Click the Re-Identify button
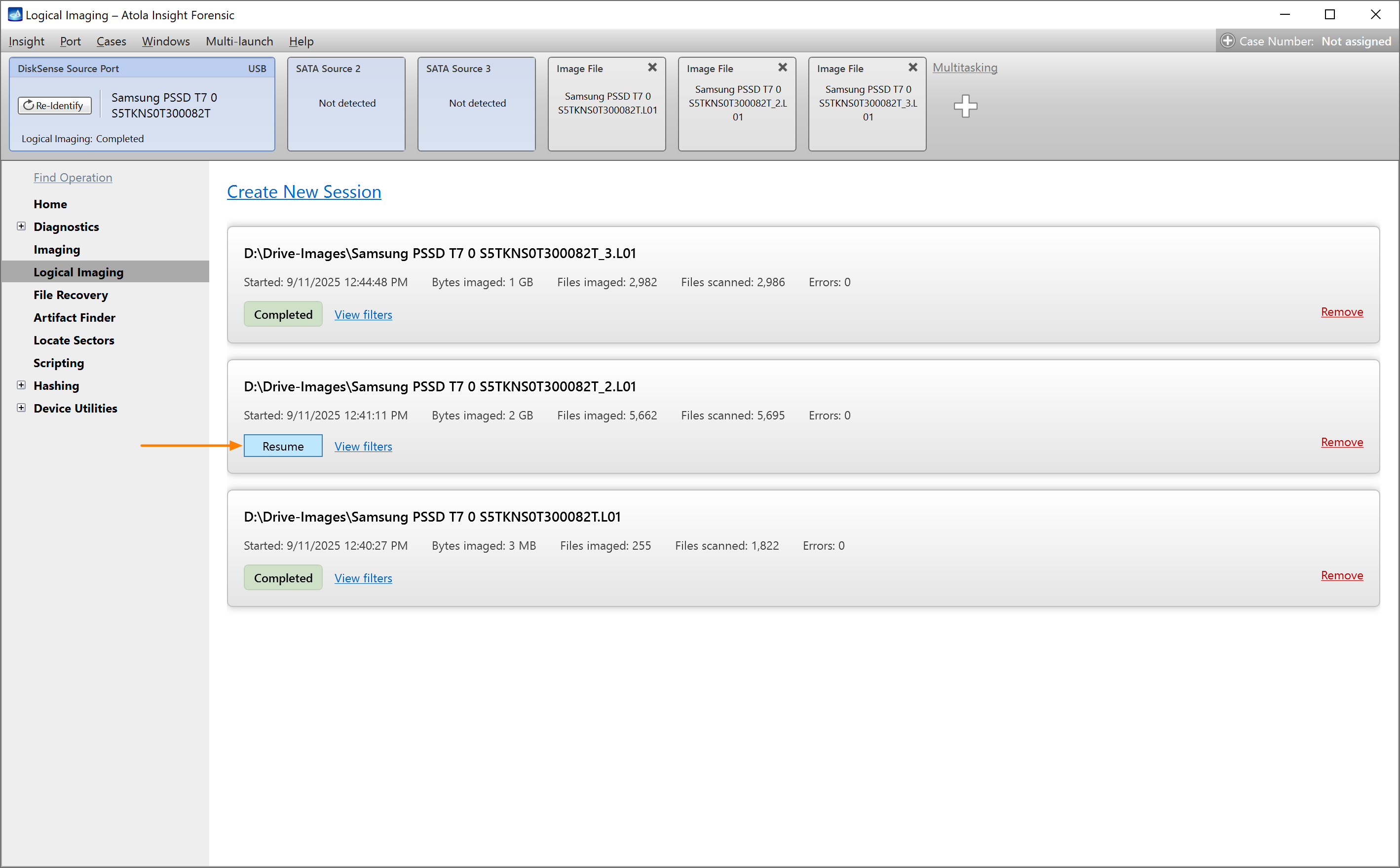 (55, 106)
